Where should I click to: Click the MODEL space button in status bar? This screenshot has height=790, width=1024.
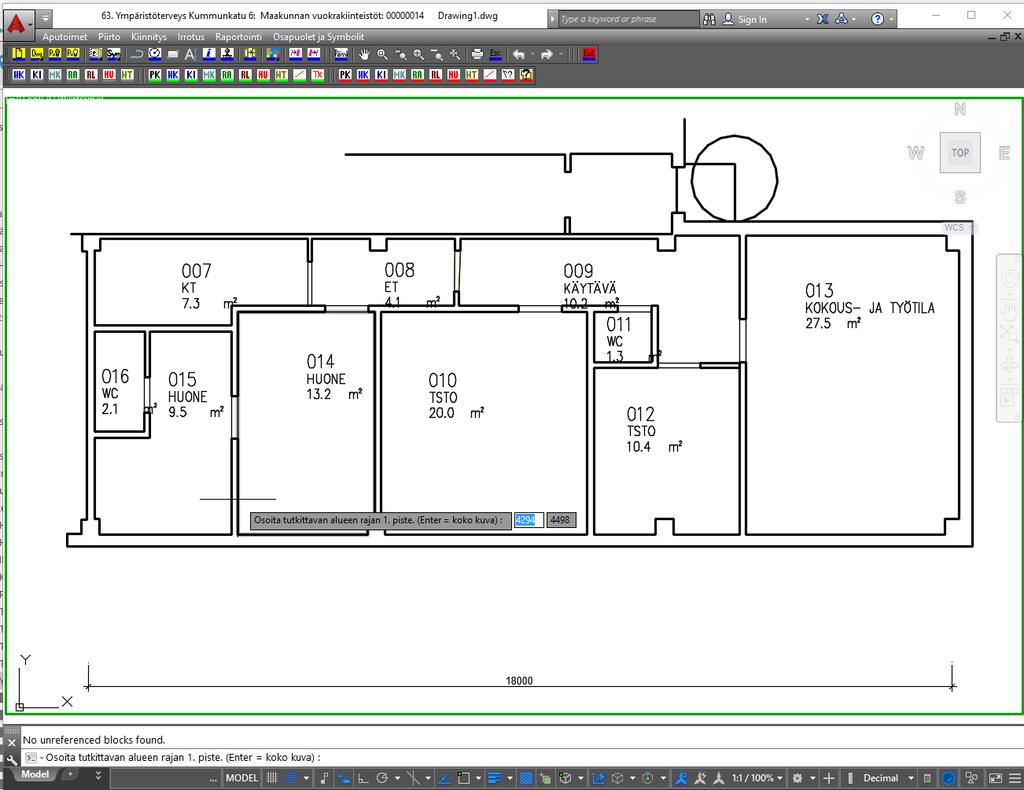pos(242,778)
